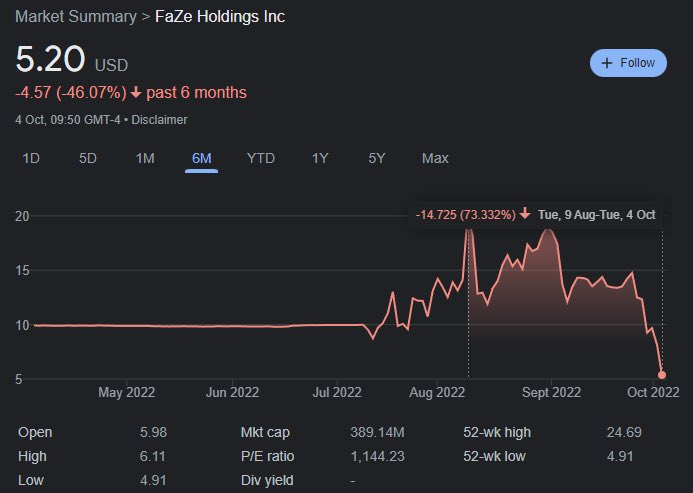This screenshot has height=493, width=693.
Task: Click the current price dot on the chart
Action: 662,375
